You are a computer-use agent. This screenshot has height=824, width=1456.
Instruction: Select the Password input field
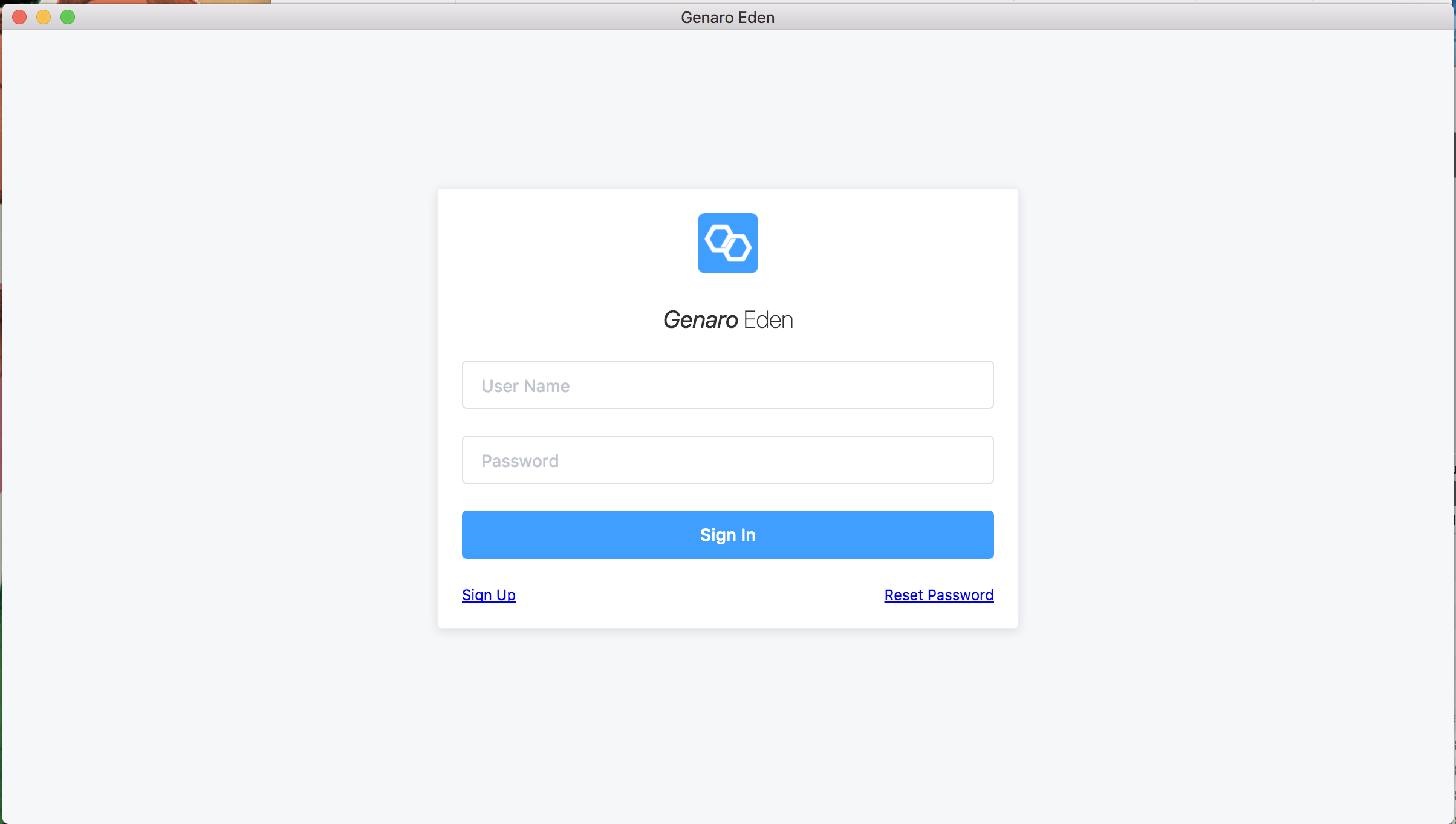click(x=727, y=460)
